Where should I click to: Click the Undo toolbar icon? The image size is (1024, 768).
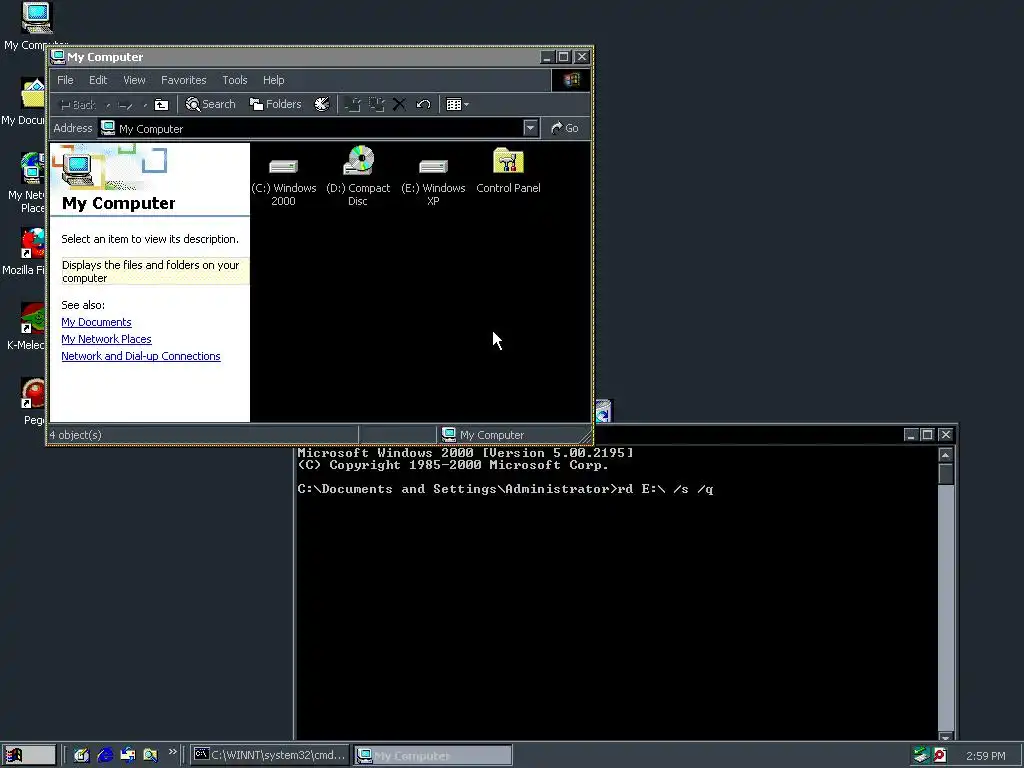coord(423,104)
